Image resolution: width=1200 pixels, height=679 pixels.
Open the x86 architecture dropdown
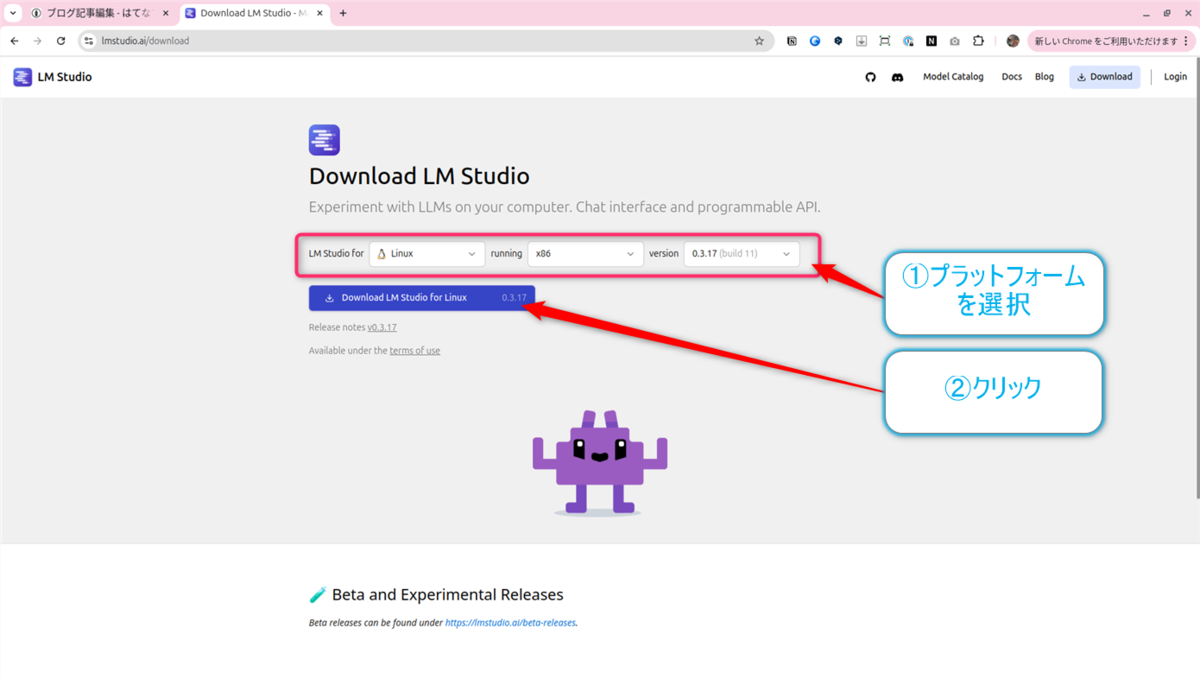(585, 254)
